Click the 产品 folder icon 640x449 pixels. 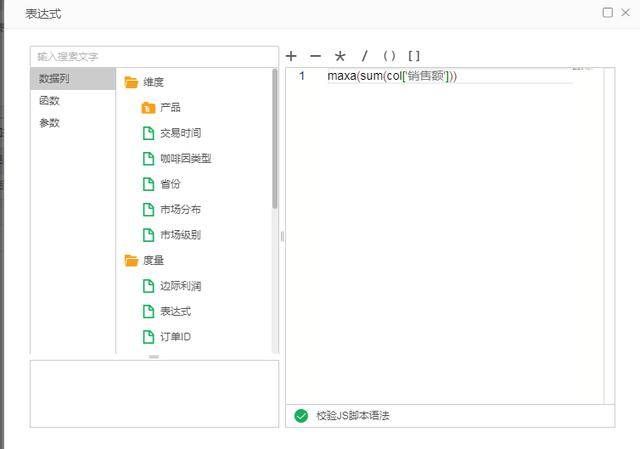(148, 108)
